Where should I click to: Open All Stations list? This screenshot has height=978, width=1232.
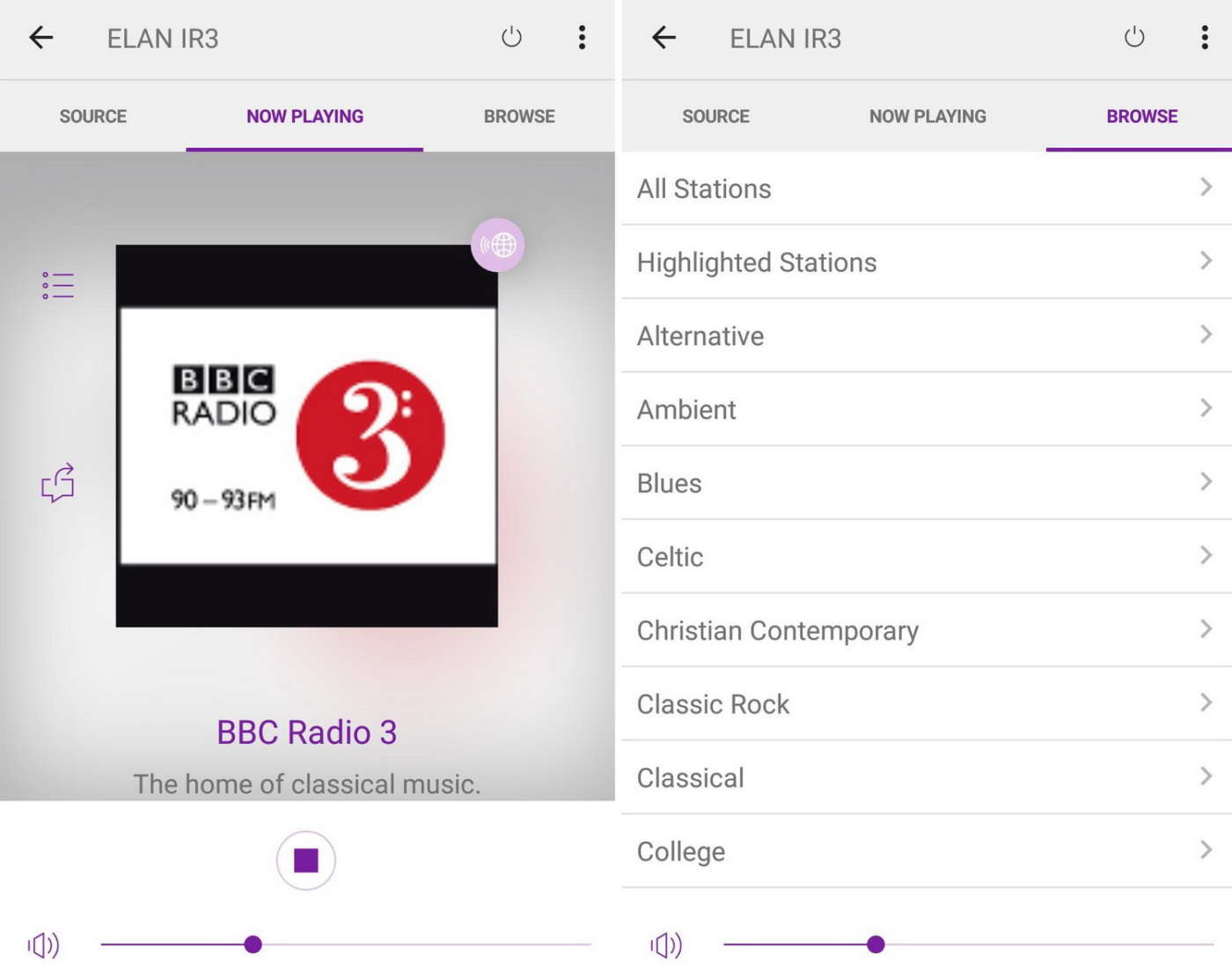click(x=927, y=188)
